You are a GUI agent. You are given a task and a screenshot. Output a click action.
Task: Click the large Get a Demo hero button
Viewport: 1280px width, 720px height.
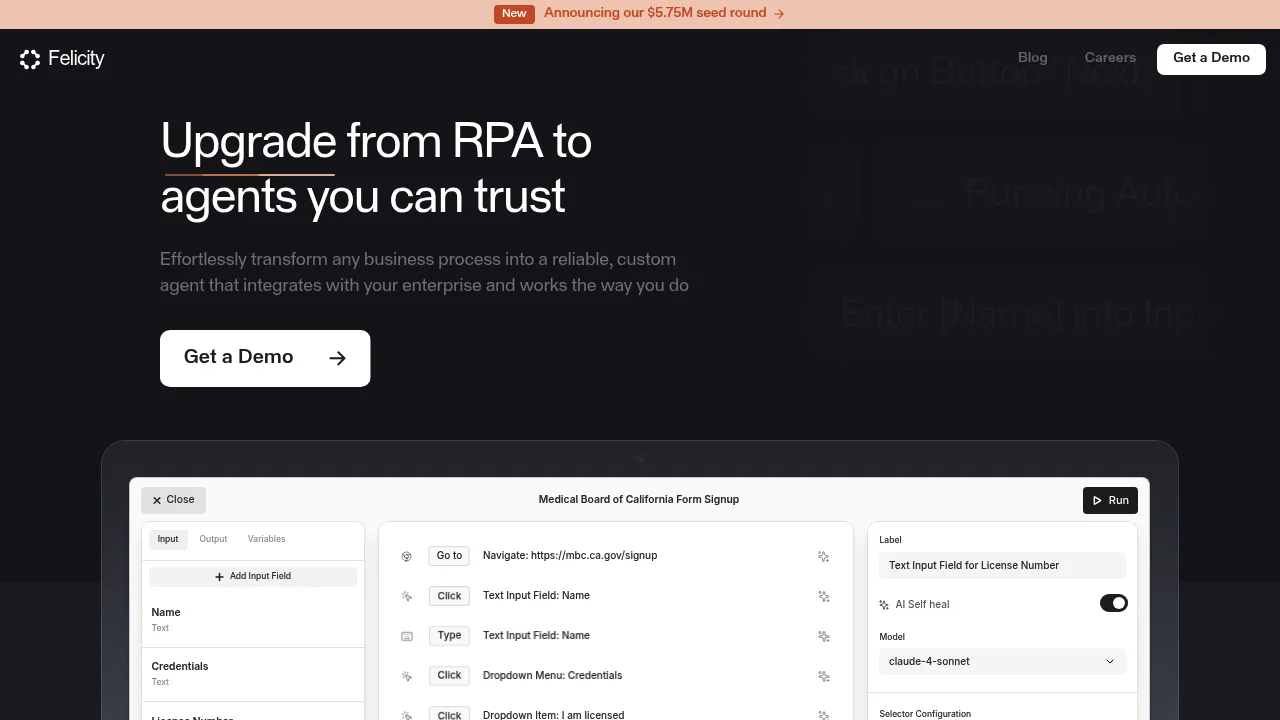[265, 358]
